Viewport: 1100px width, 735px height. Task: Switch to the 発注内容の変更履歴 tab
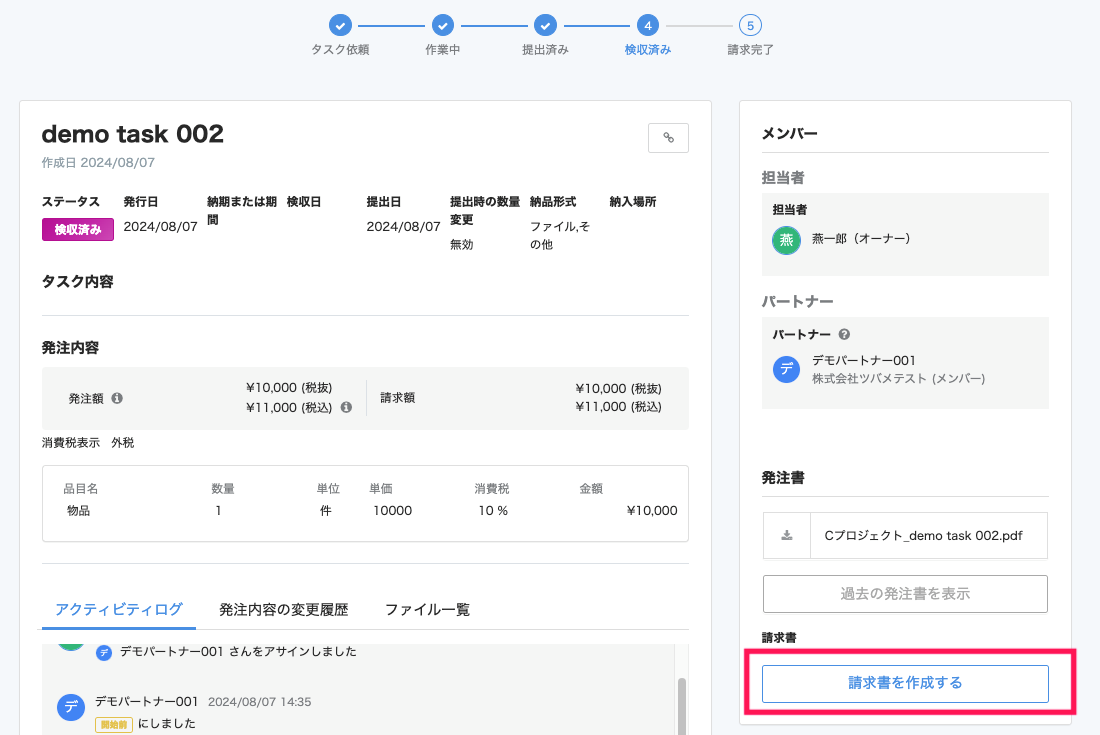tap(283, 609)
